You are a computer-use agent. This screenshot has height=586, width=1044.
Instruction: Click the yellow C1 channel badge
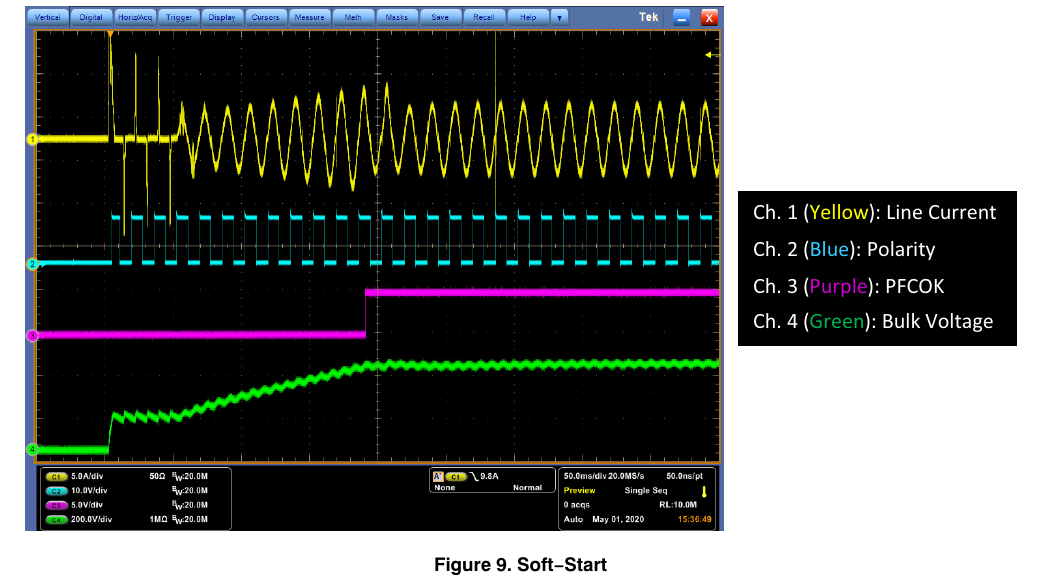[x=56, y=477]
